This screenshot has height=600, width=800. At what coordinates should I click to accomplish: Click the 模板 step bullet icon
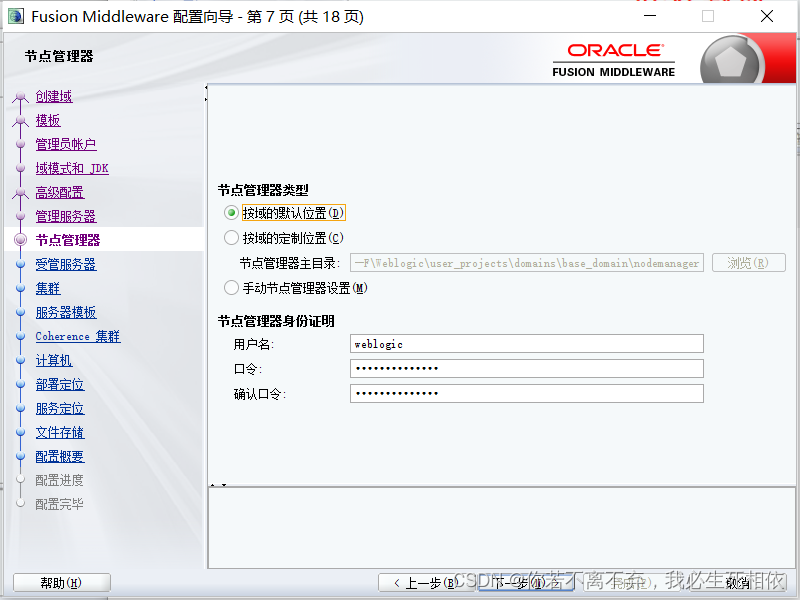pyautogui.click(x=20, y=120)
